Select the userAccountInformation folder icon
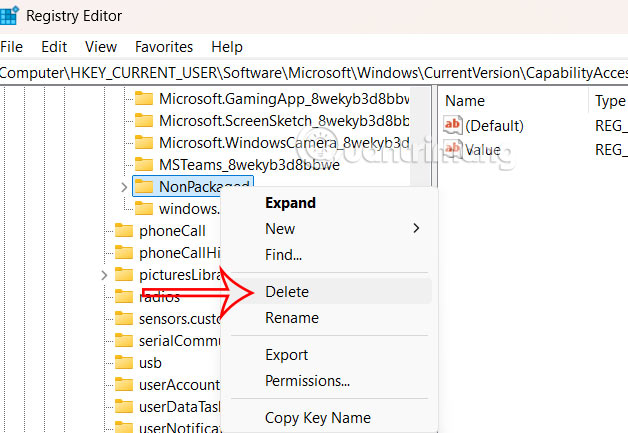 point(124,385)
